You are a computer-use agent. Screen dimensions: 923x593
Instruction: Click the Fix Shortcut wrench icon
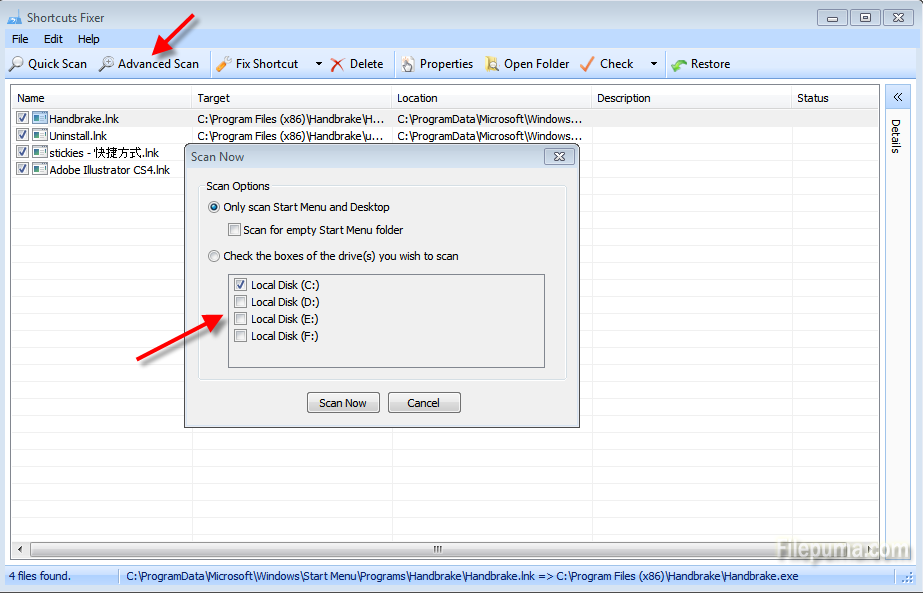pos(224,64)
